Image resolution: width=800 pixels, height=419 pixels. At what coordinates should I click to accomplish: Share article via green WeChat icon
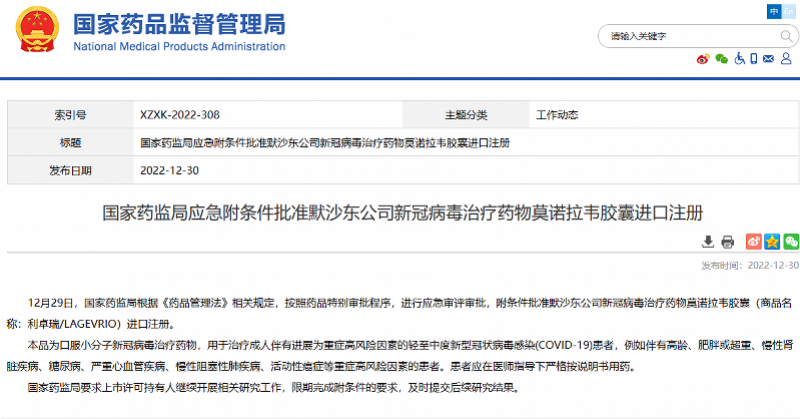[x=791, y=241]
